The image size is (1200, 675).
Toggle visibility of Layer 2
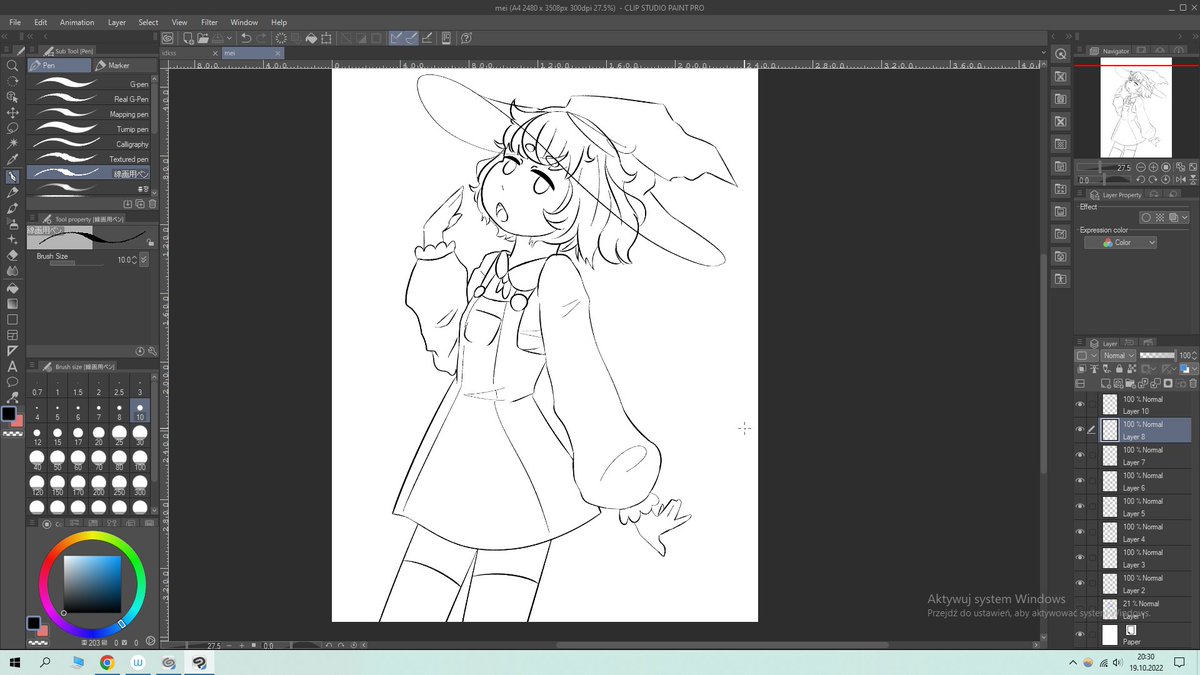tap(1080, 584)
